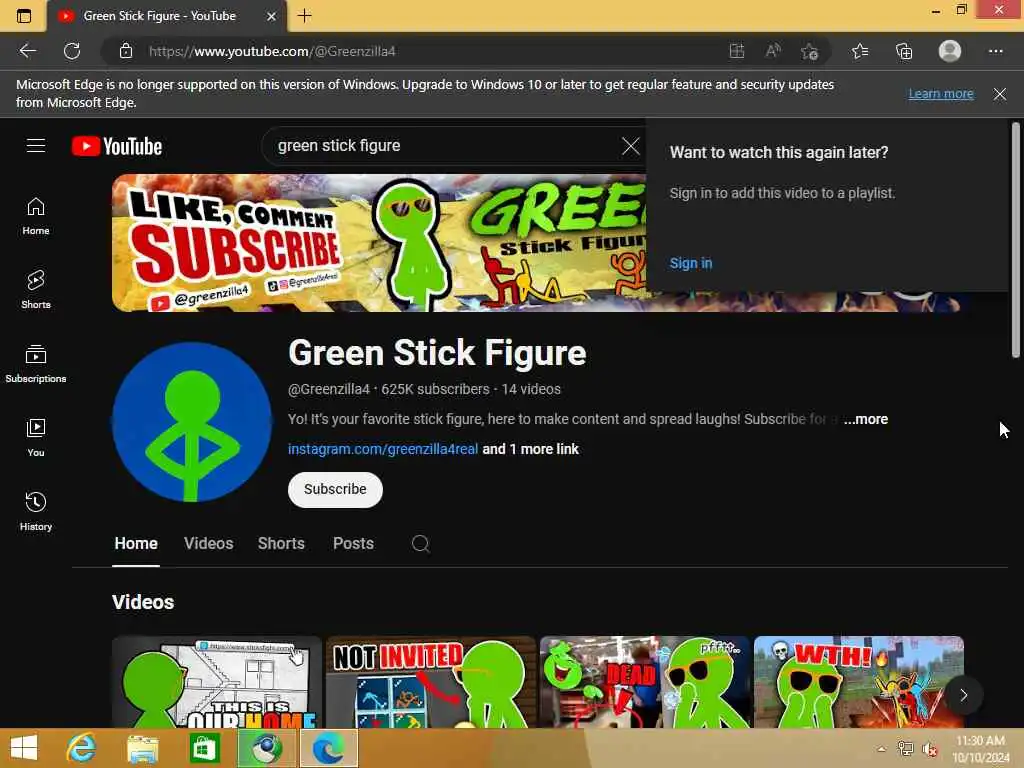Open instagram.com/greenzilla4real link
The height and width of the screenshot is (768, 1024).
pos(383,449)
